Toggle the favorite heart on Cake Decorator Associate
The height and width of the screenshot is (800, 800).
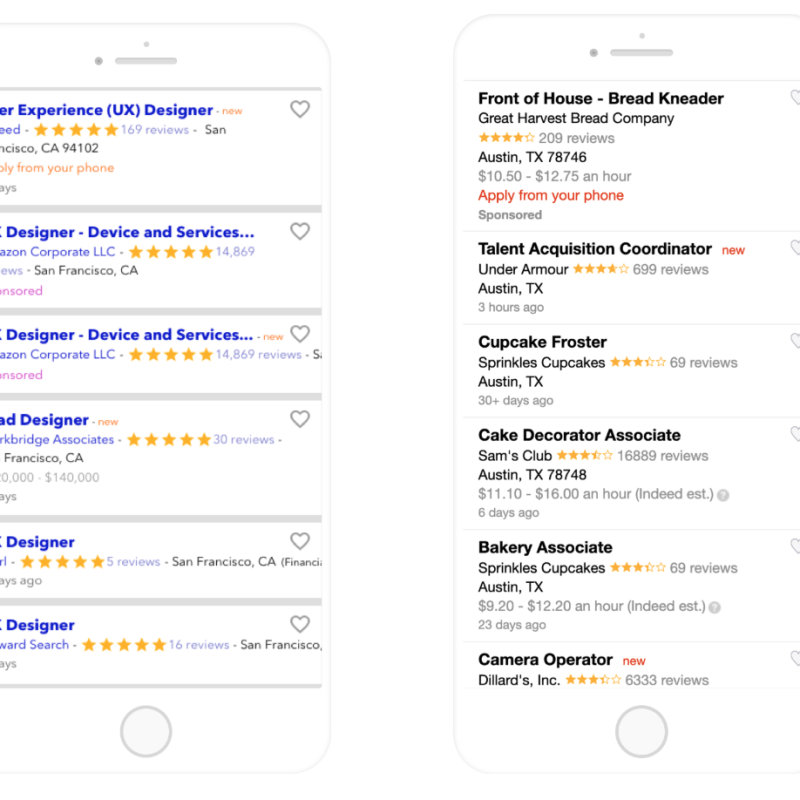click(795, 435)
